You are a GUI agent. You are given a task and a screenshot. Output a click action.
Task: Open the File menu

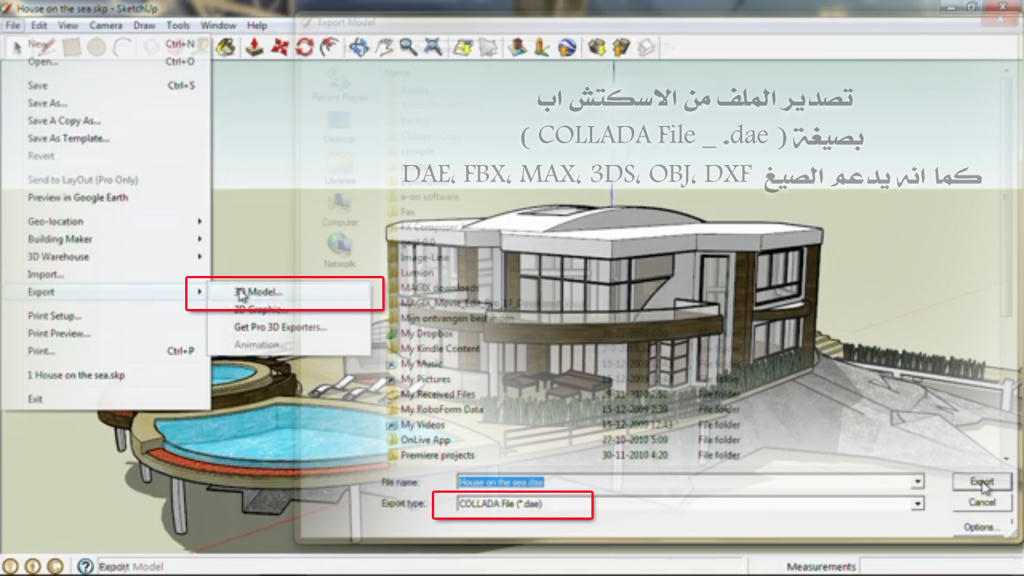click(x=13, y=25)
